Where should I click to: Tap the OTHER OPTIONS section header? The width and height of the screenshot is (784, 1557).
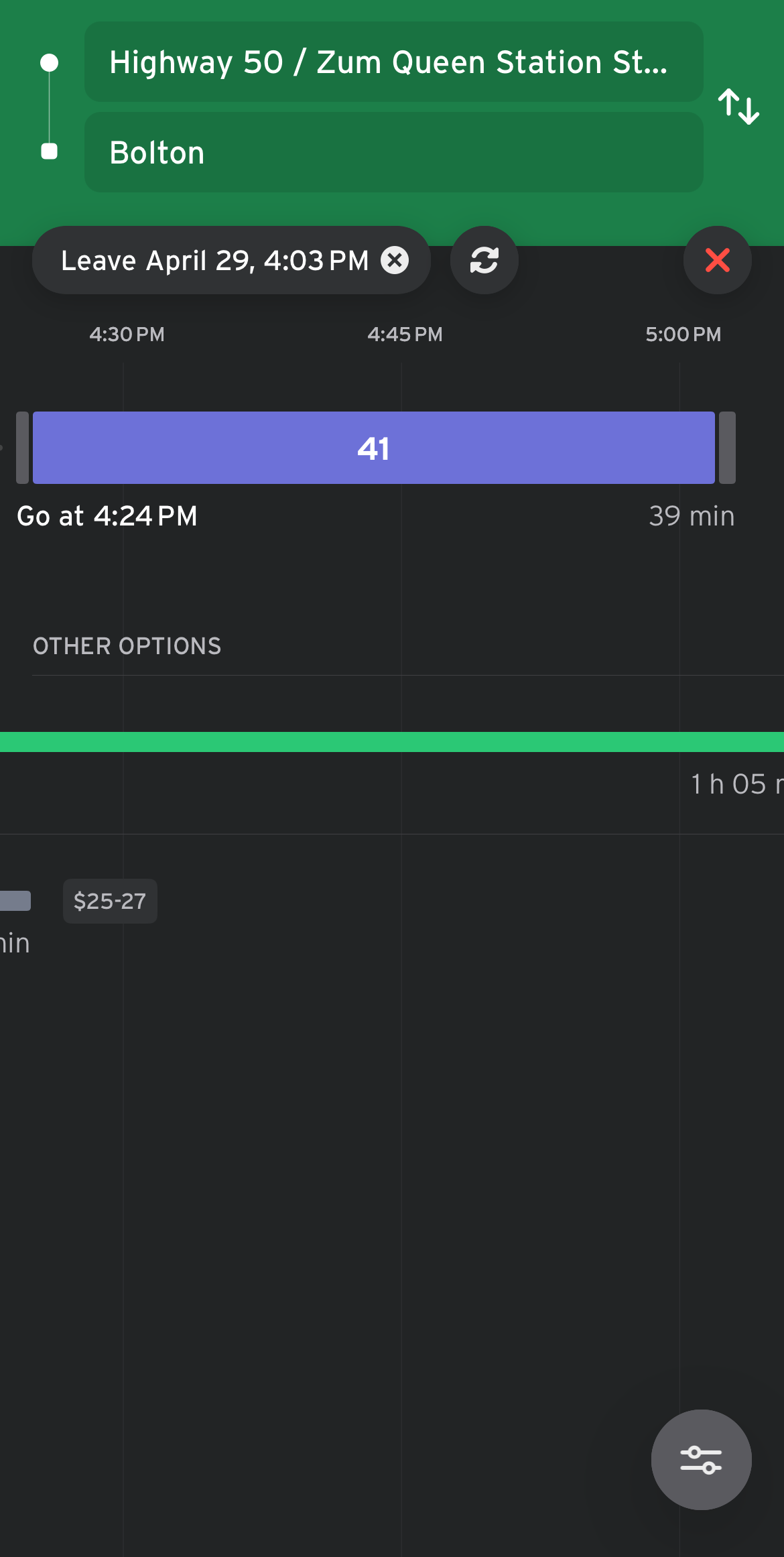click(x=127, y=646)
